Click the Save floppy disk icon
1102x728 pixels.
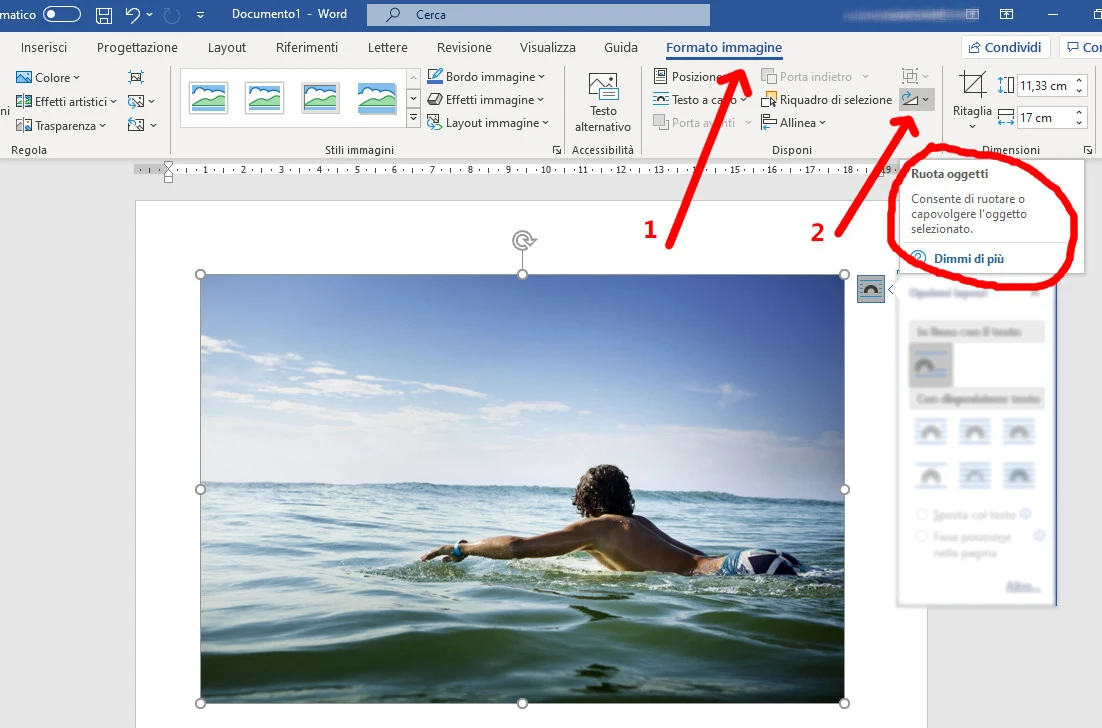[104, 15]
